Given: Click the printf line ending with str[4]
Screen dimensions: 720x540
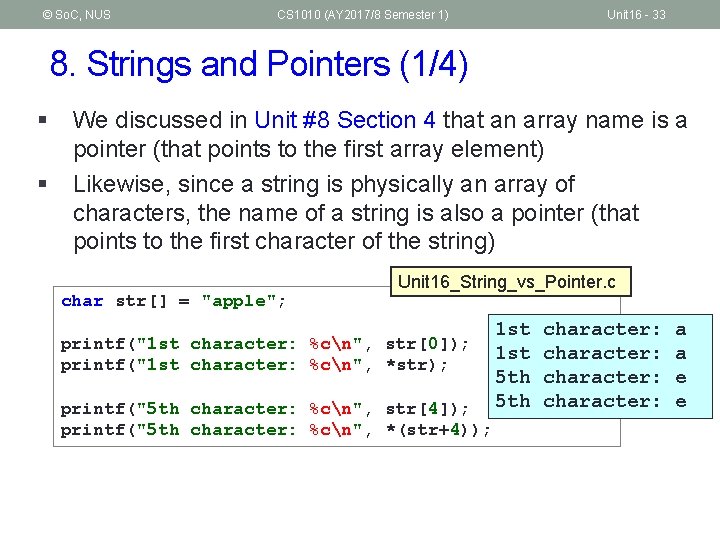Looking at the screenshot, I should pyautogui.click(x=264, y=408).
